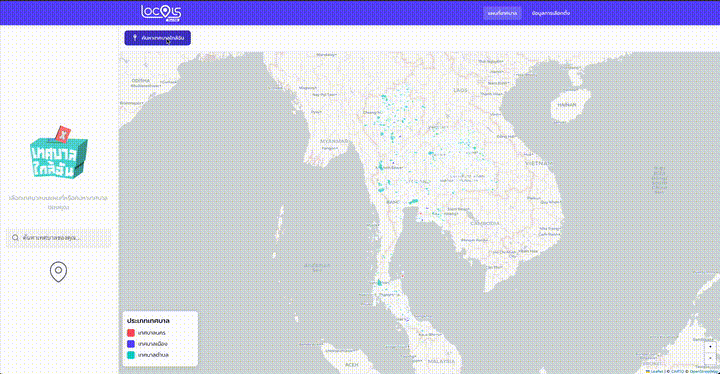Click the LAOS label on the map
The image size is (720, 374).
(x=460, y=90)
